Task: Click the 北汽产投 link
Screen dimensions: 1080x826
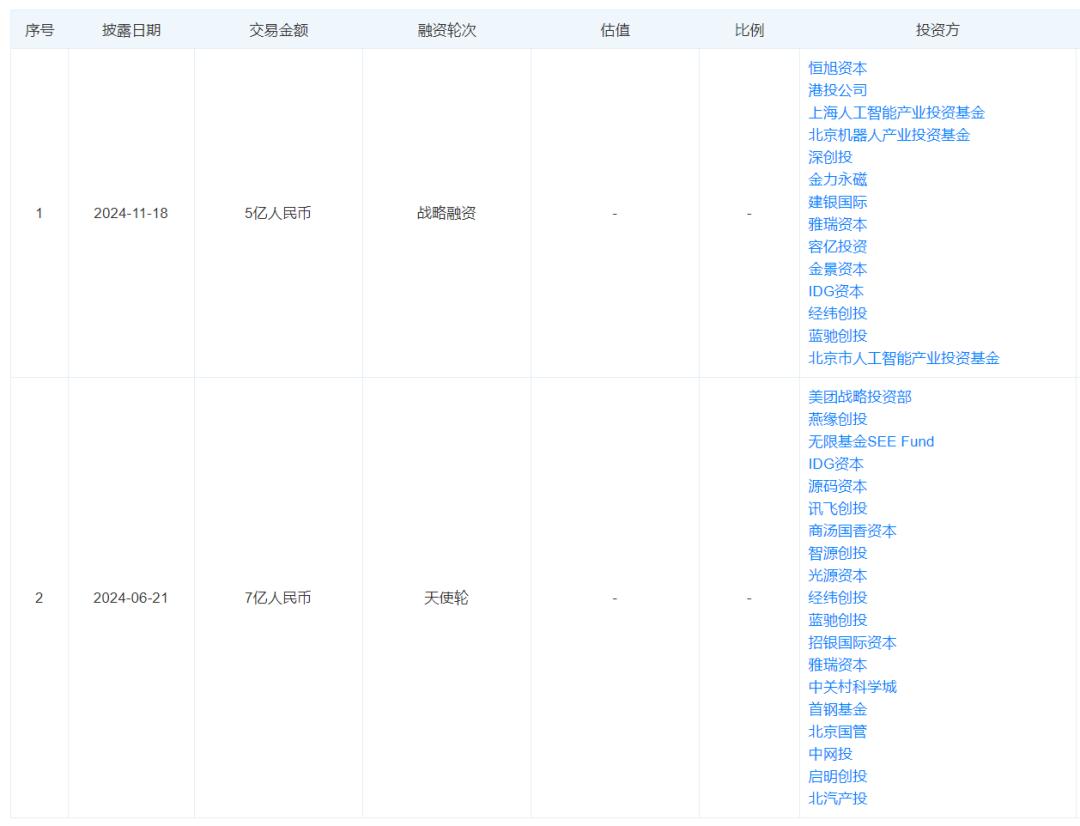Action: click(837, 798)
